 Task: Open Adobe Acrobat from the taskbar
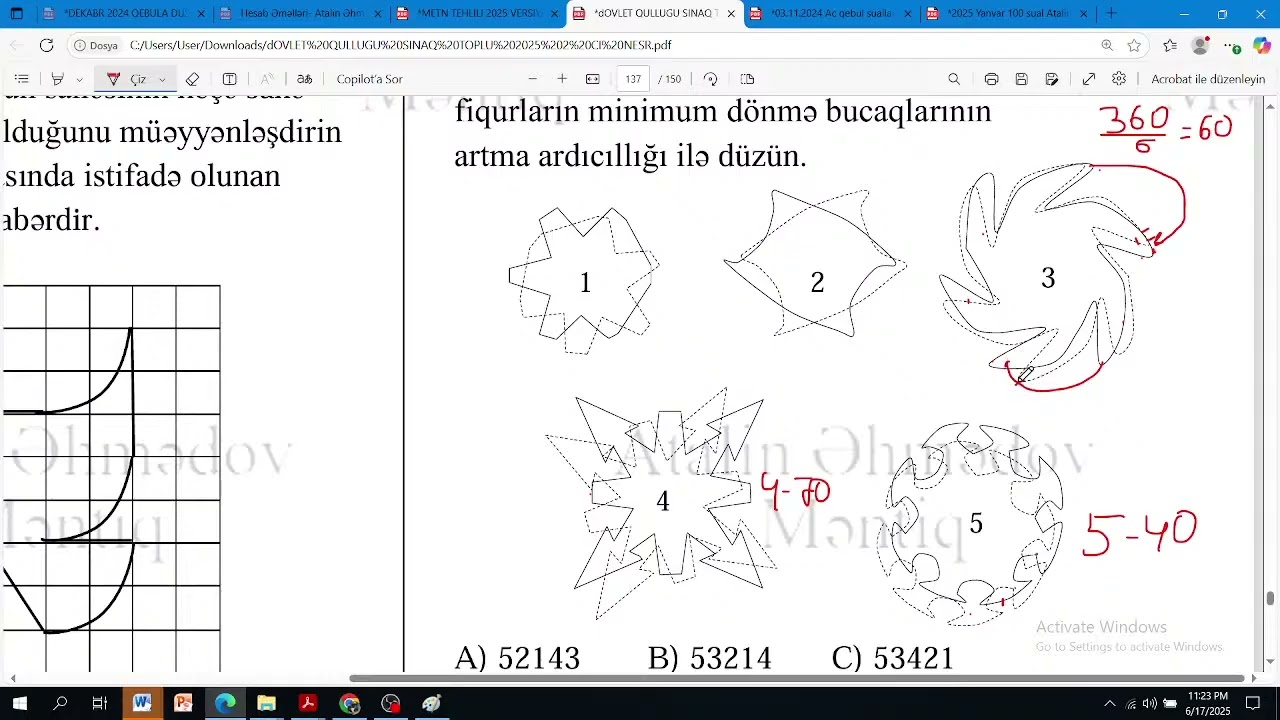point(308,704)
